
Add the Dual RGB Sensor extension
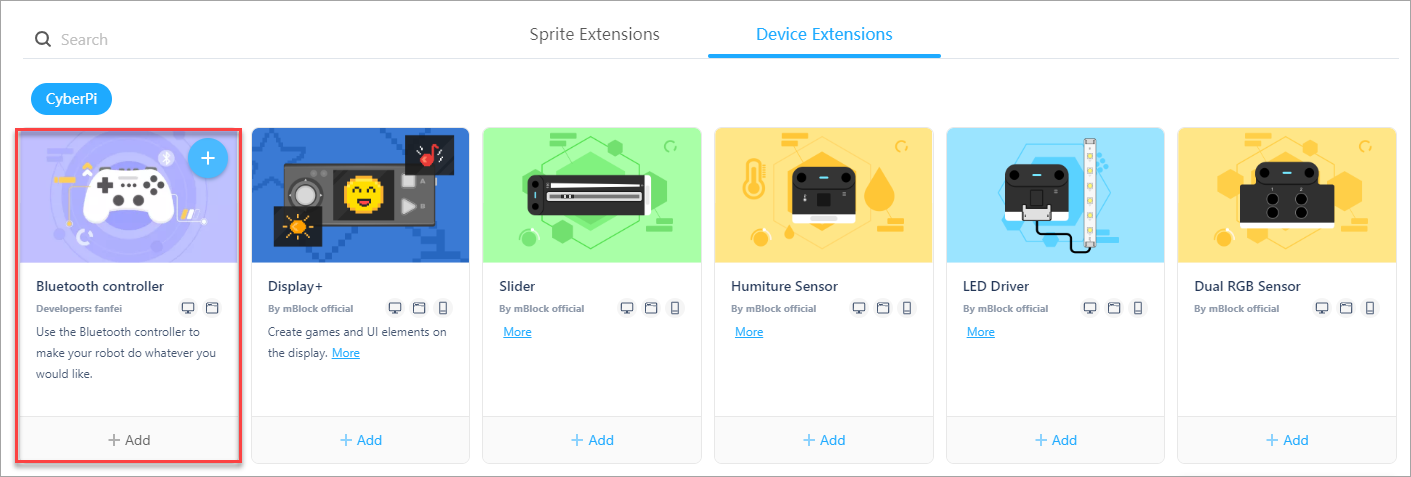1286,440
